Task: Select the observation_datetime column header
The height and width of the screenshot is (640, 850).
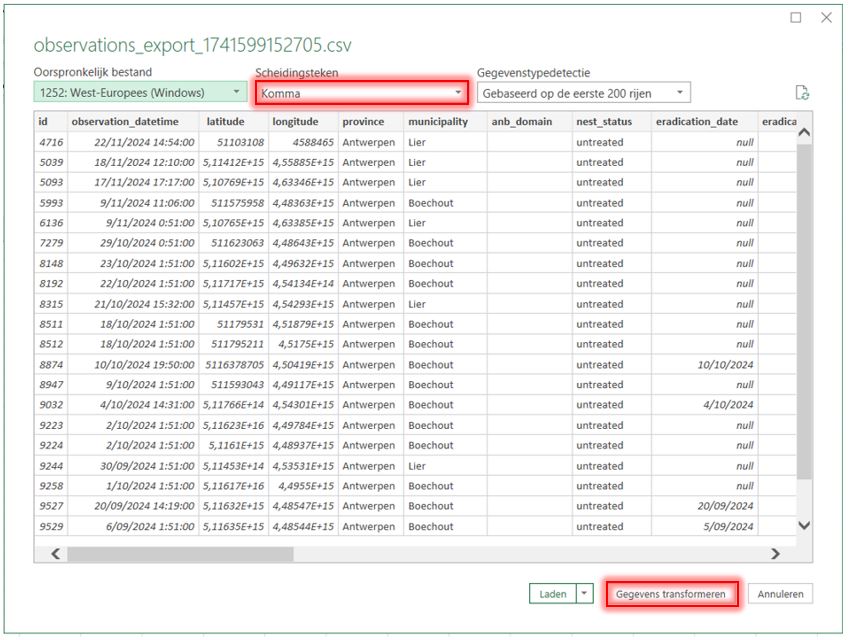Action: point(126,121)
